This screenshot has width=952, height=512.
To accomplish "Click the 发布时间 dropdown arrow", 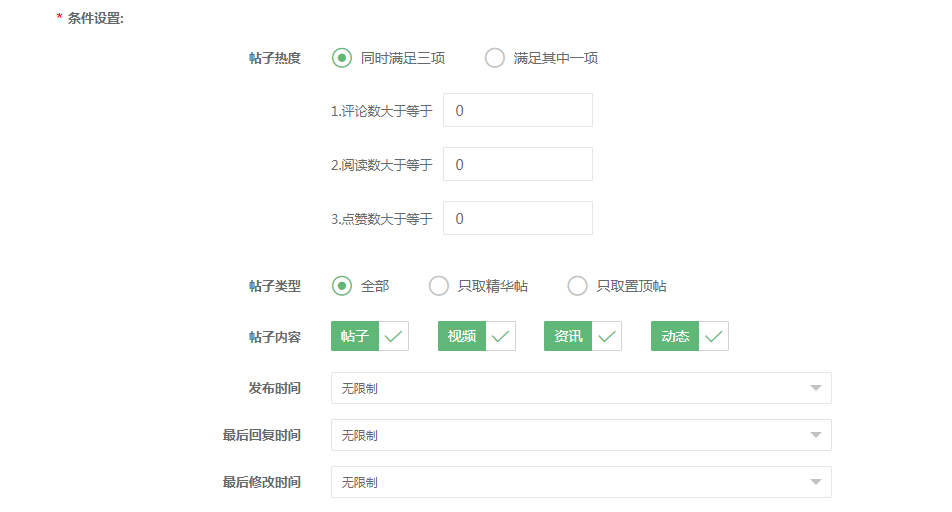I will click(x=816, y=388).
